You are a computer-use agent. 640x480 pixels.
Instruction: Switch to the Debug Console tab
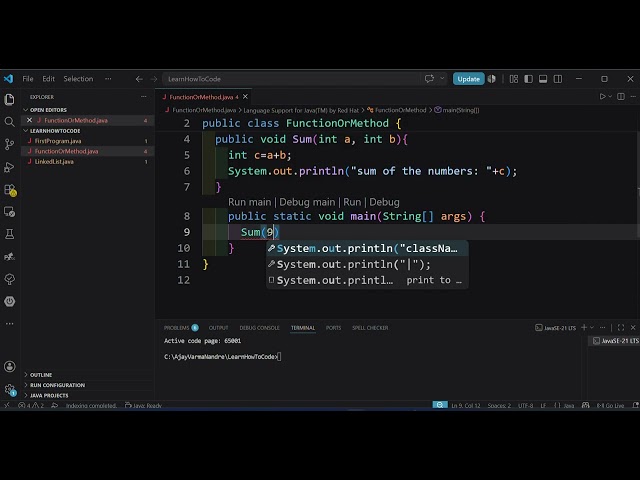[259, 328]
